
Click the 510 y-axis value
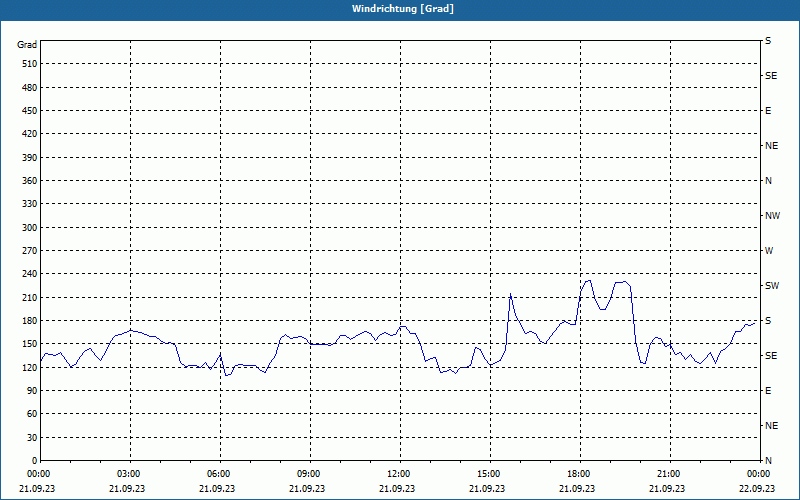pos(30,64)
